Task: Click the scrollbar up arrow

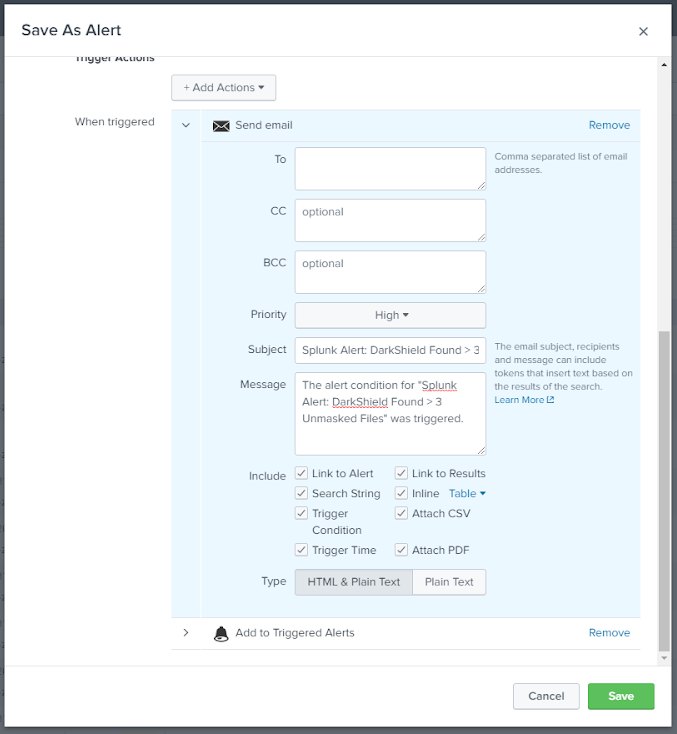Action: [664, 65]
